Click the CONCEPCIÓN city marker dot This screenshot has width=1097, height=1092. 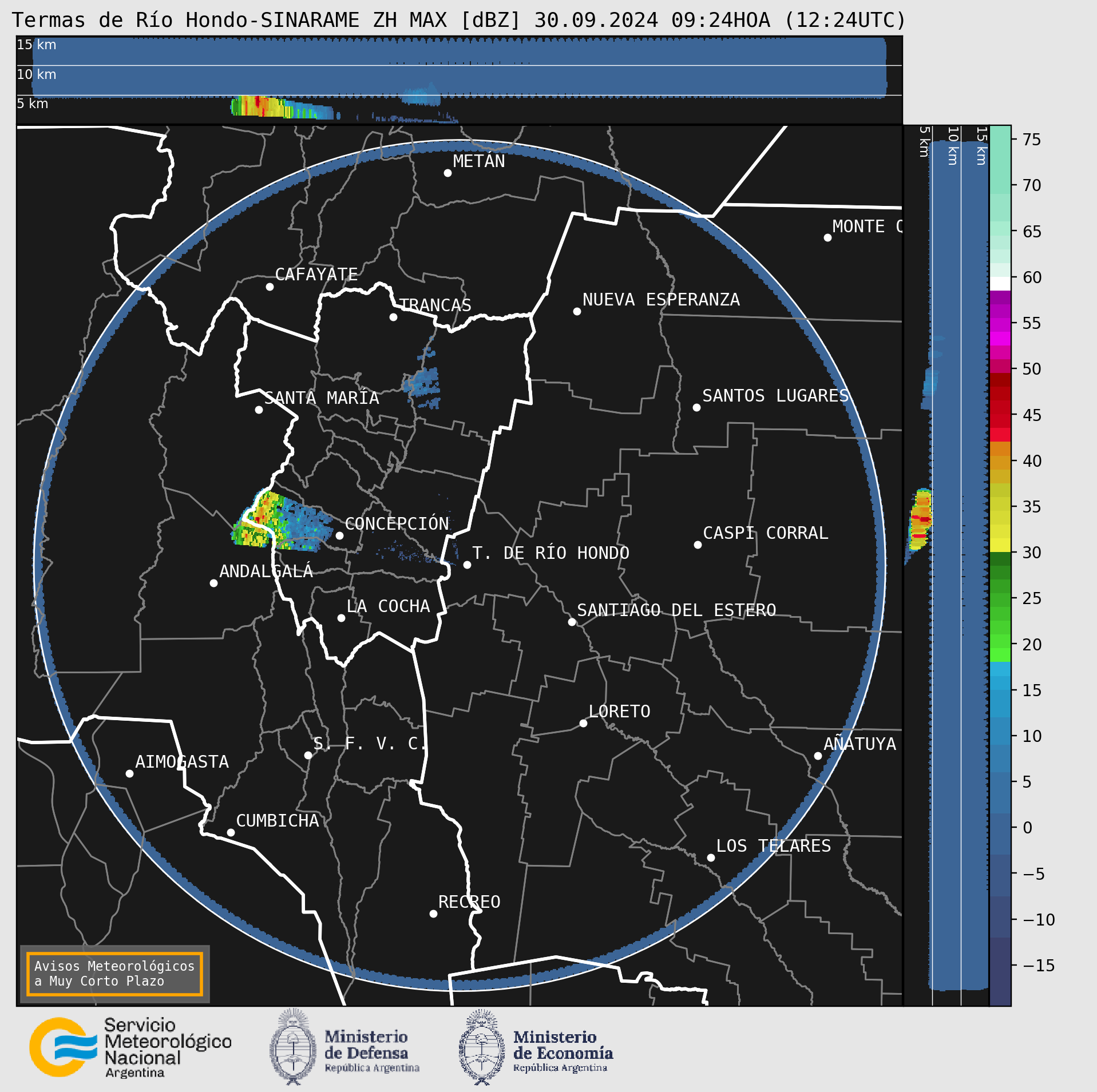click(339, 535)
